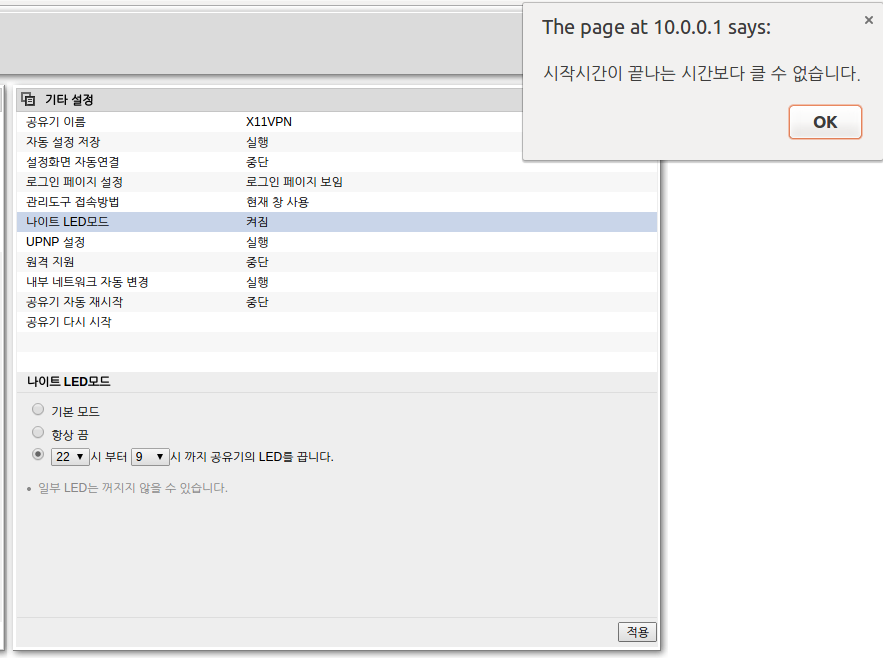Select the 로그인 페이지 설정 row
The image size is (883, 660).
337,182
